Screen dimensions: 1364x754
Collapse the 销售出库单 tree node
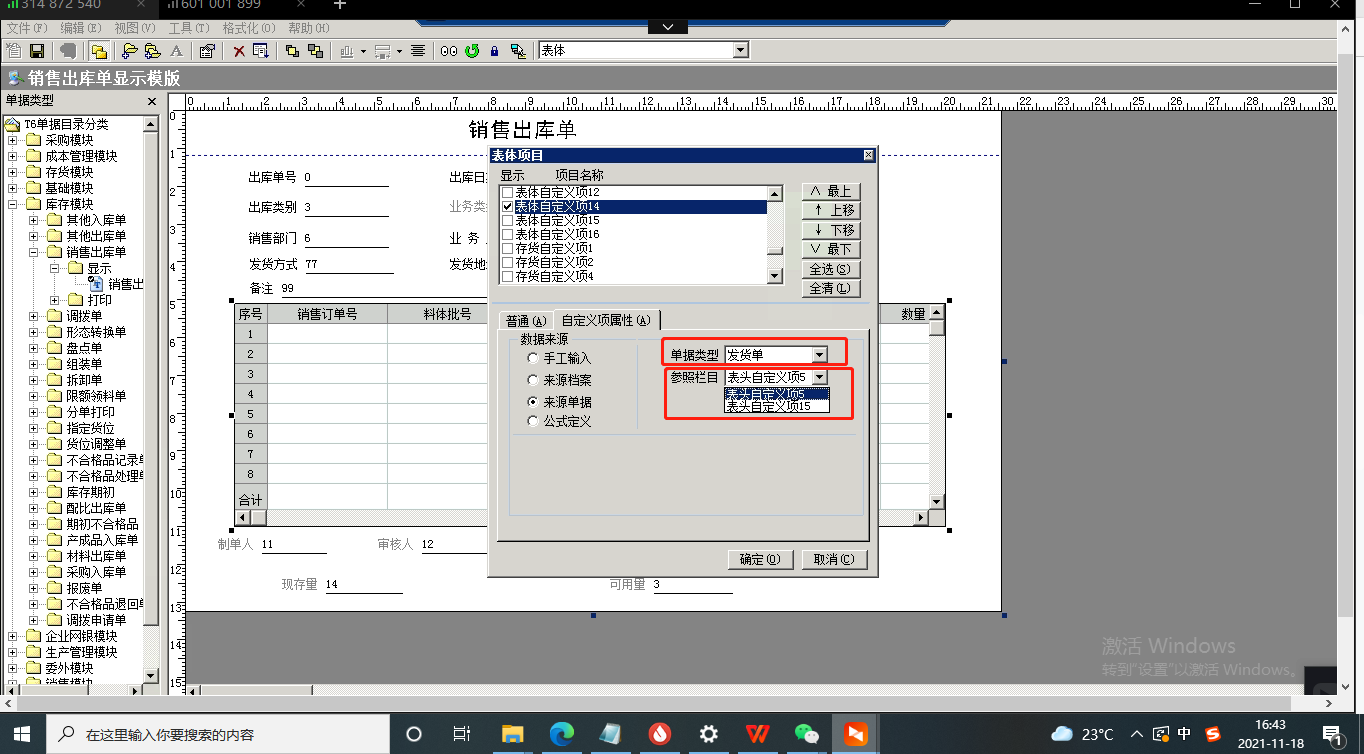pyautogui.click(x=33, y=252)
